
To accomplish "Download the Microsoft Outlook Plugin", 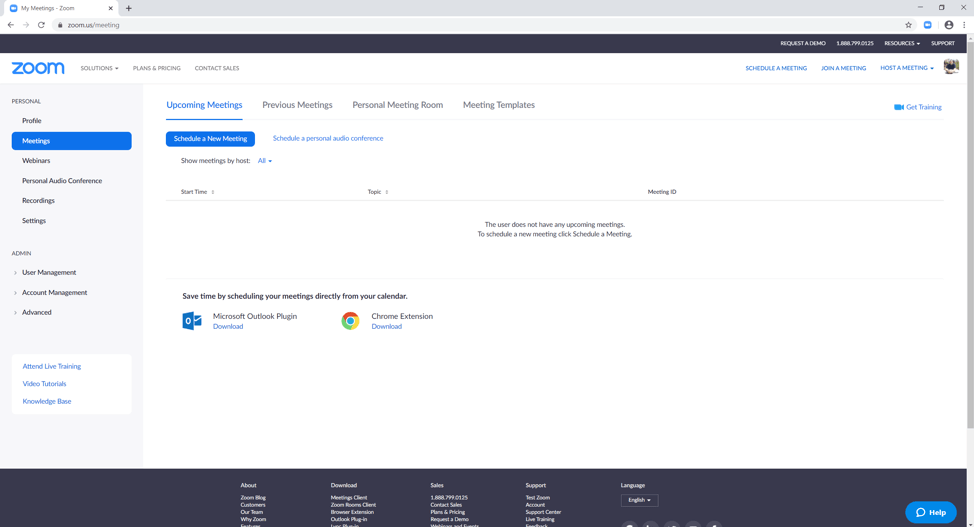I will (228, 327).
